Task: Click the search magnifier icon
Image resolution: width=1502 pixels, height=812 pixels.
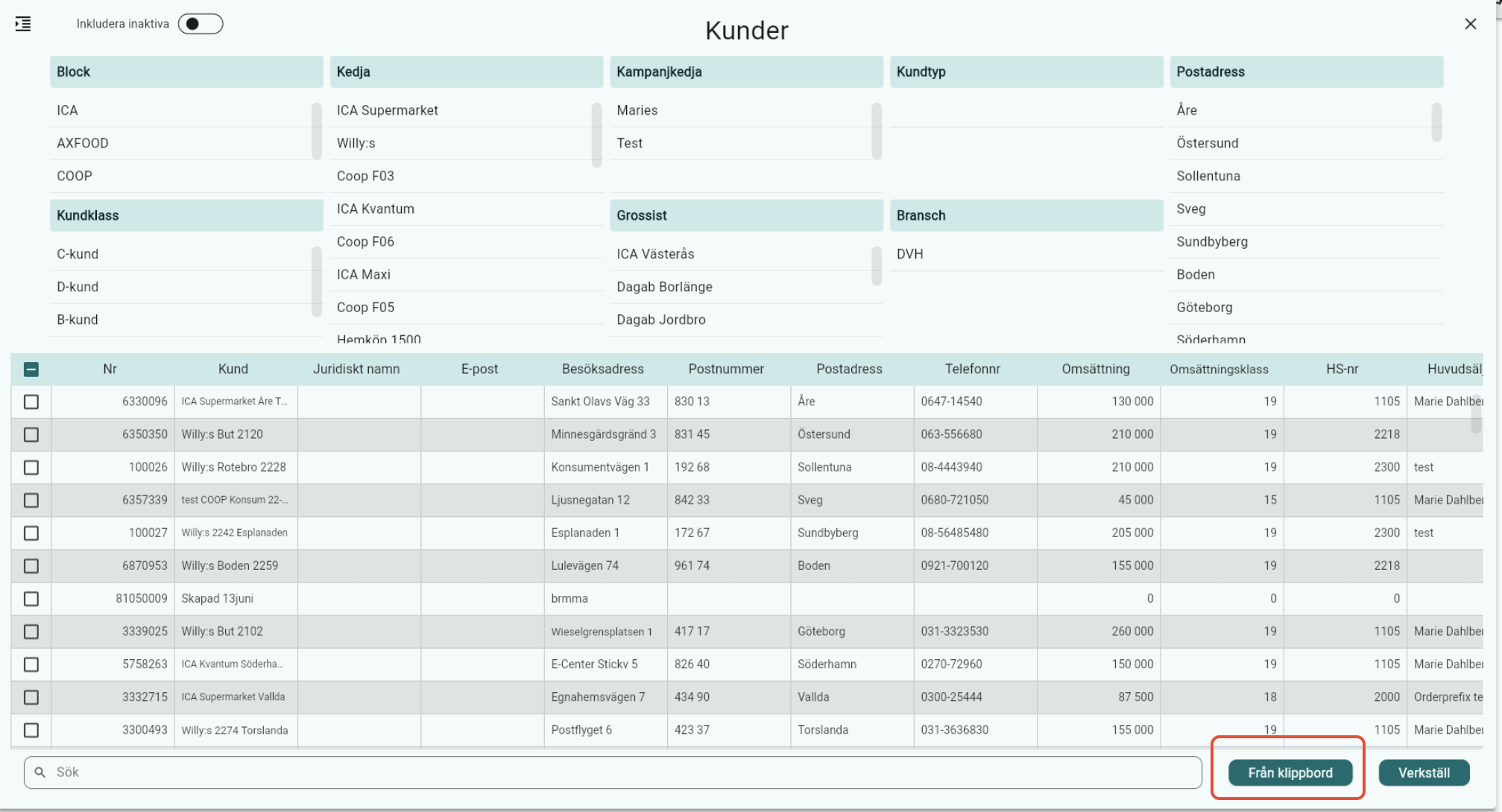Action: [x=40, y=773]
